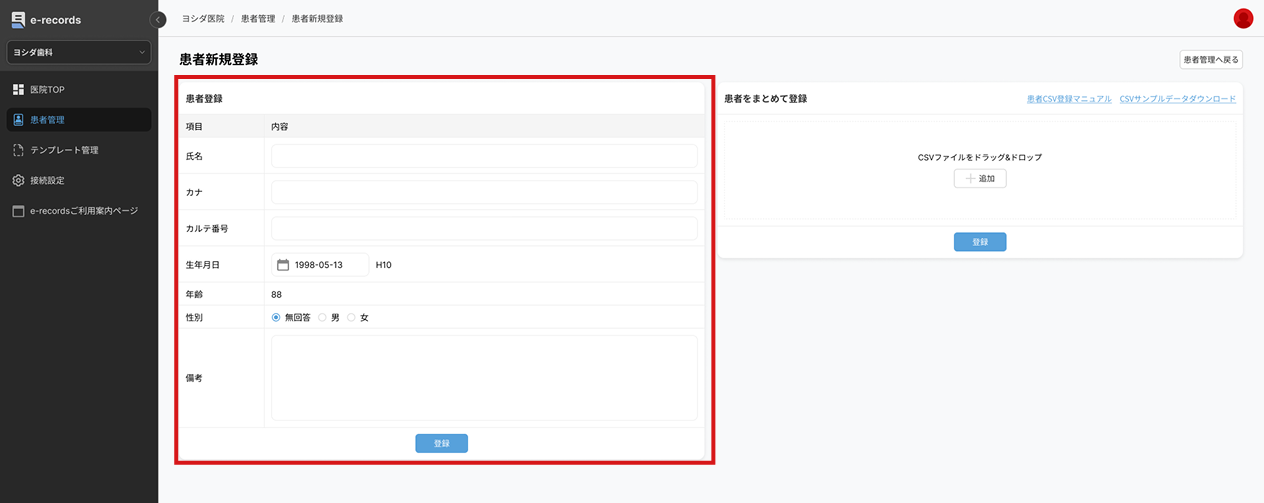This screenshot has width=1264, height=503.
Task: Click the 患者管理 person icon
Action: [x=18, y=120]
